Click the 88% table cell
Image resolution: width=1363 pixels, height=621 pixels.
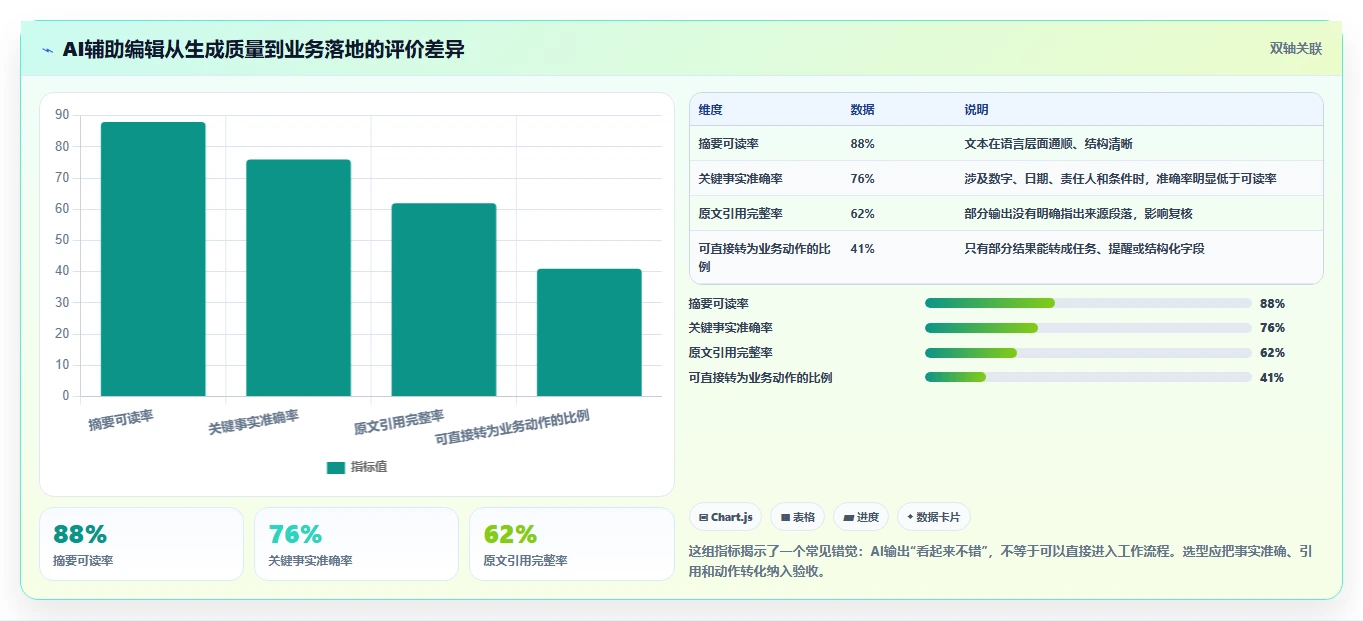tap(863, 144)
